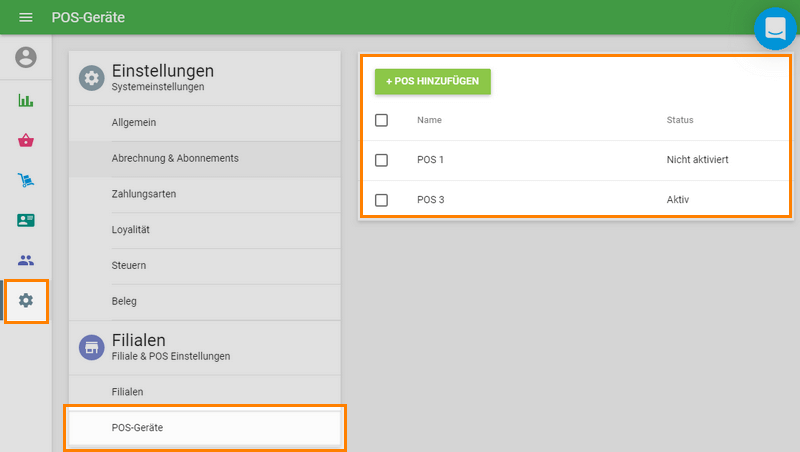Click the 'Nicht aktiviert' status

tap(697, 160)
